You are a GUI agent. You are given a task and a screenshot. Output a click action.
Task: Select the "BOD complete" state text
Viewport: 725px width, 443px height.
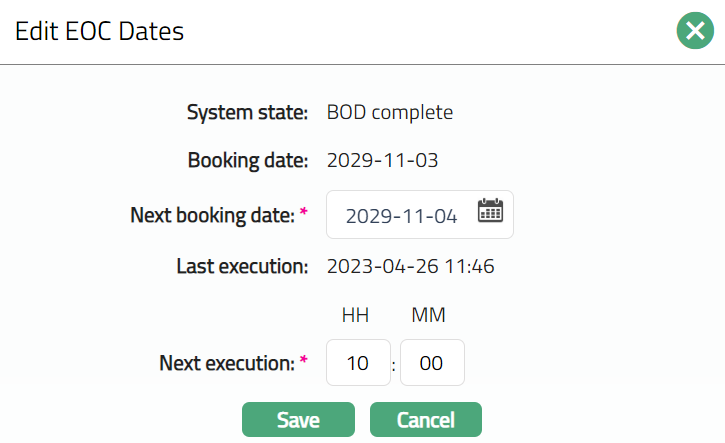click(x=390, y=112)
